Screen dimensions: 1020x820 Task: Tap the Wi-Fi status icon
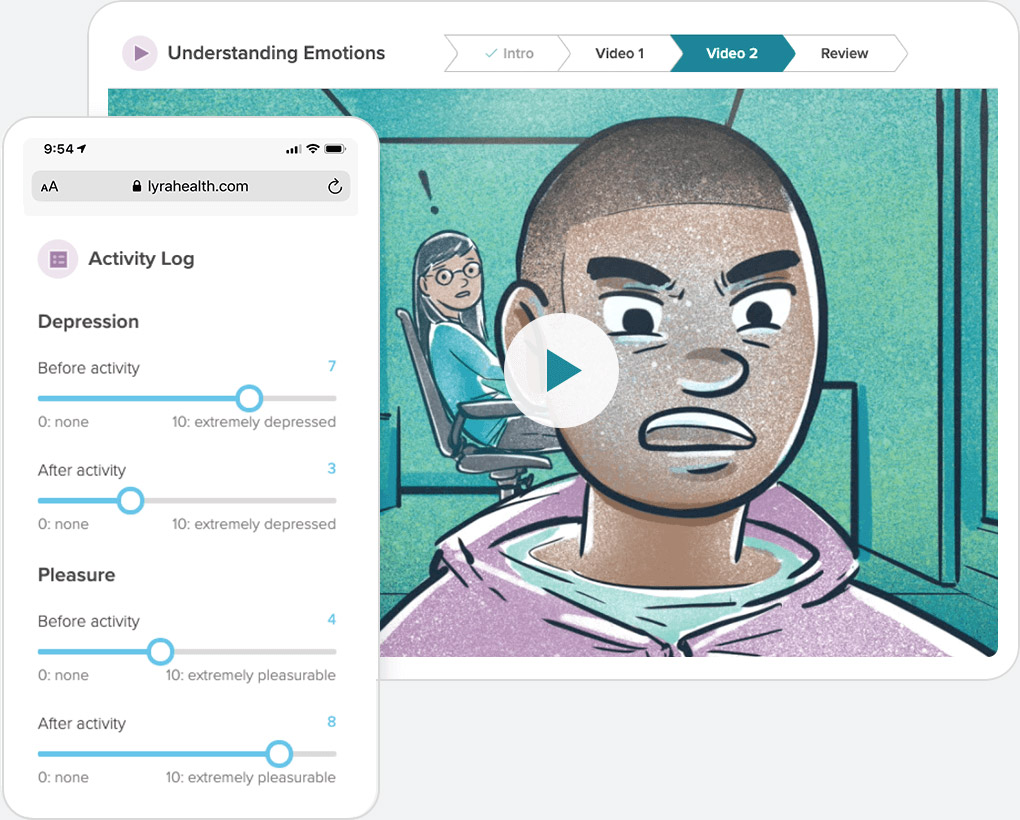(x=313, y=148)
